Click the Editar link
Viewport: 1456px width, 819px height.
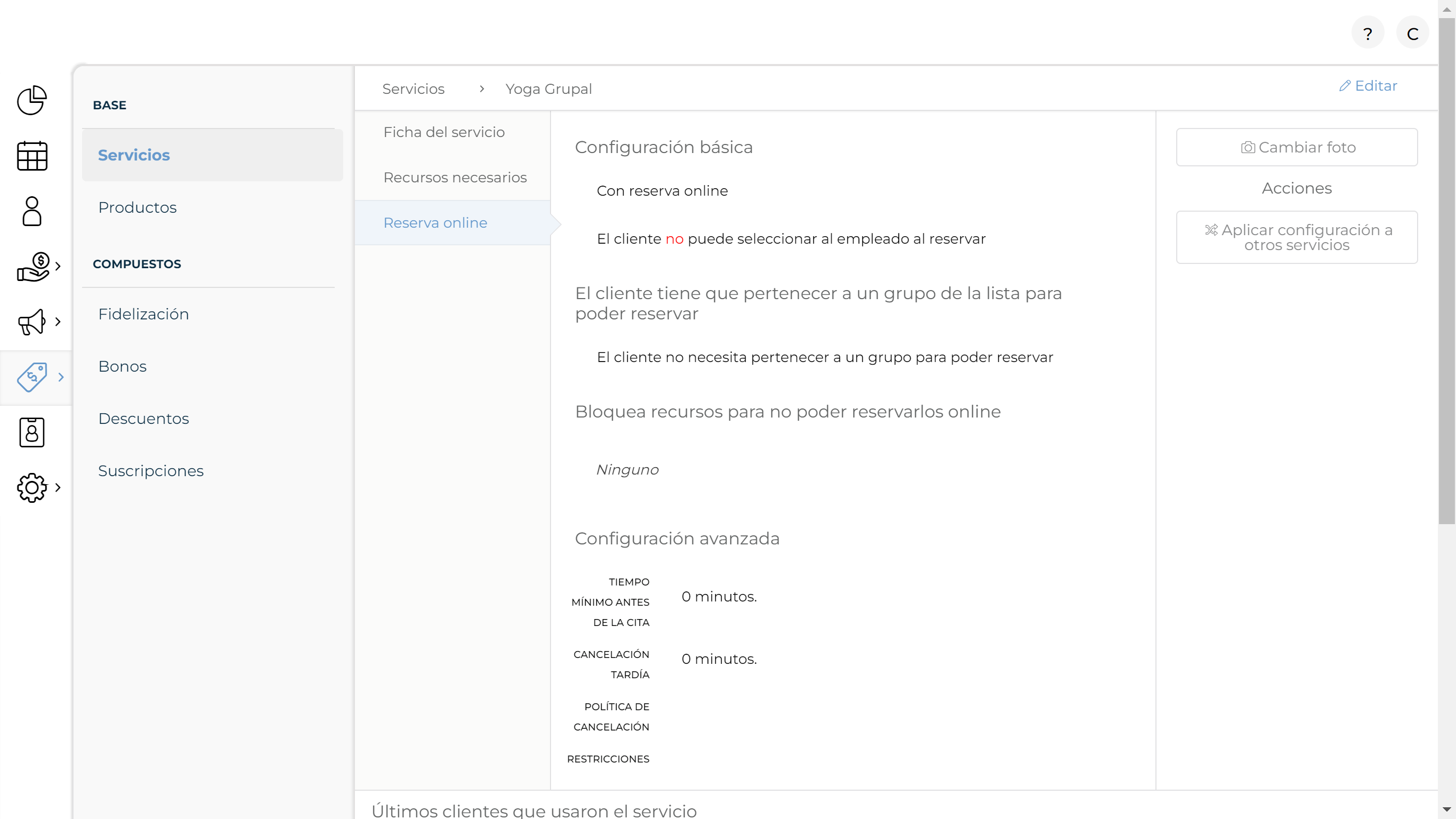pyautogui.click(x=1368, y=86)
